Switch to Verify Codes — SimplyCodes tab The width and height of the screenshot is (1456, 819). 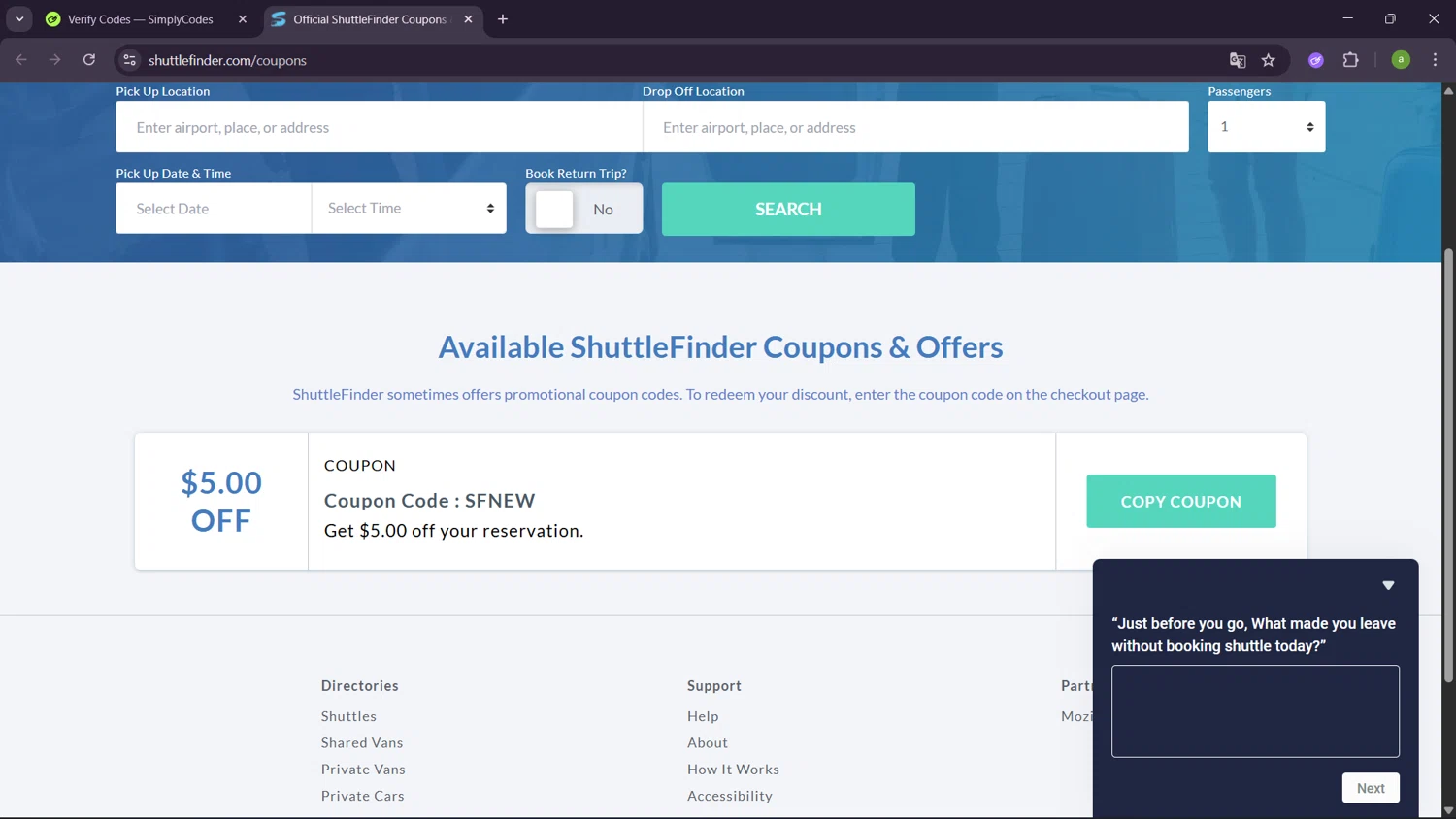(141, 19)
